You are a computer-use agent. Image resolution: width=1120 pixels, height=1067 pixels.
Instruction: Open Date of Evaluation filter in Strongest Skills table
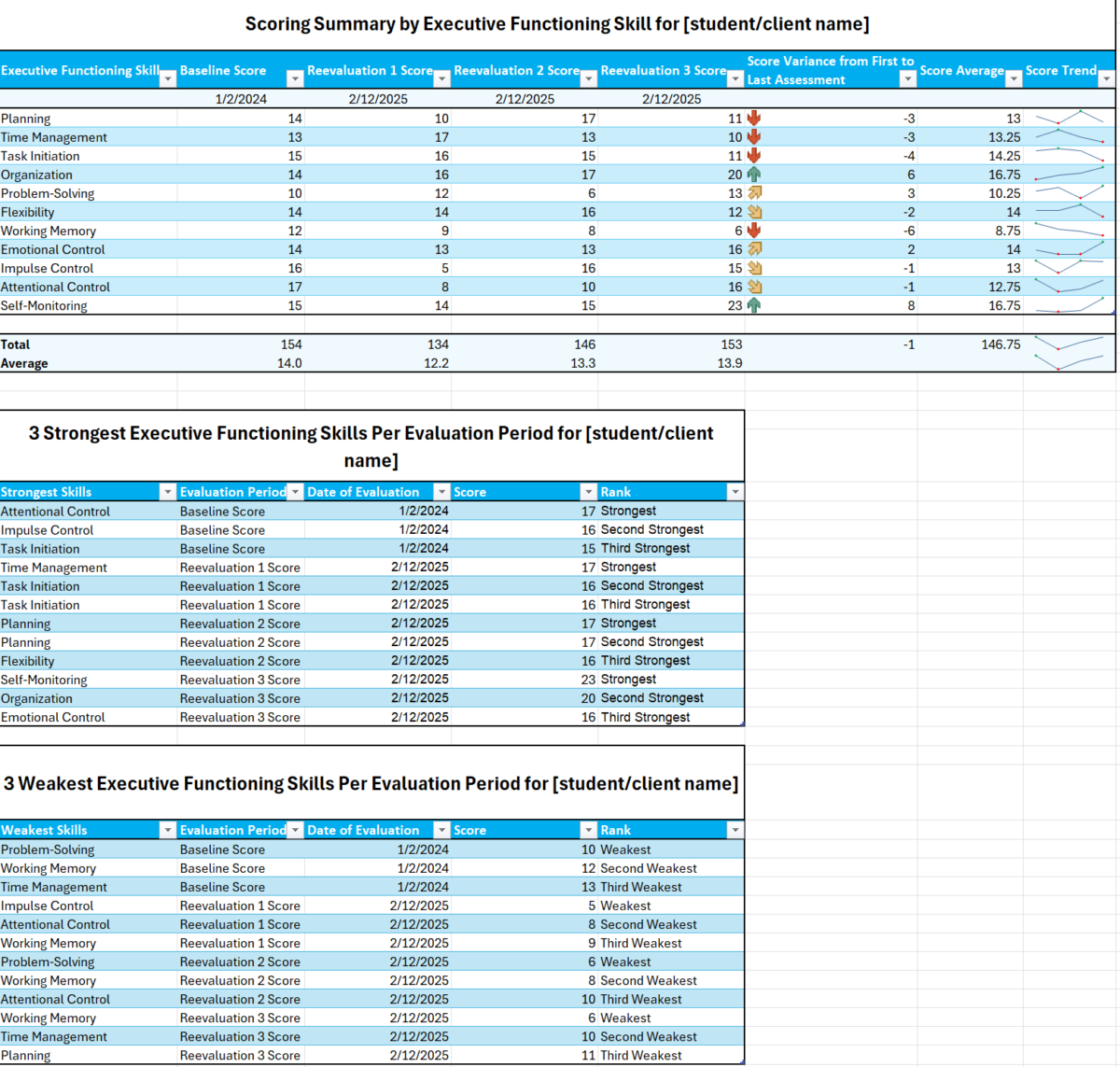coord(442,492)
